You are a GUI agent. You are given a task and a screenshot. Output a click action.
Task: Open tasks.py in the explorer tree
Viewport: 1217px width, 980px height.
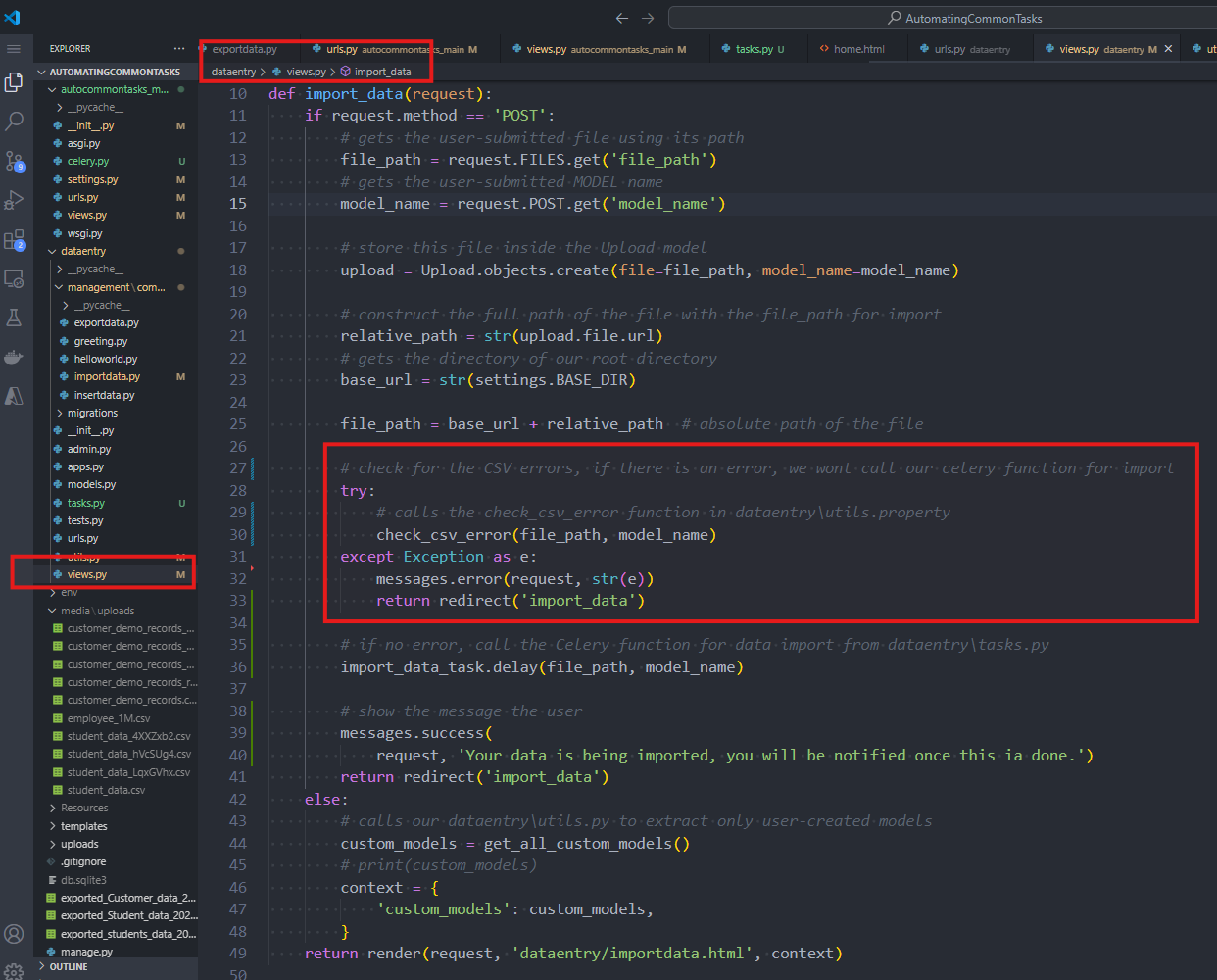(x=115, y=503)
